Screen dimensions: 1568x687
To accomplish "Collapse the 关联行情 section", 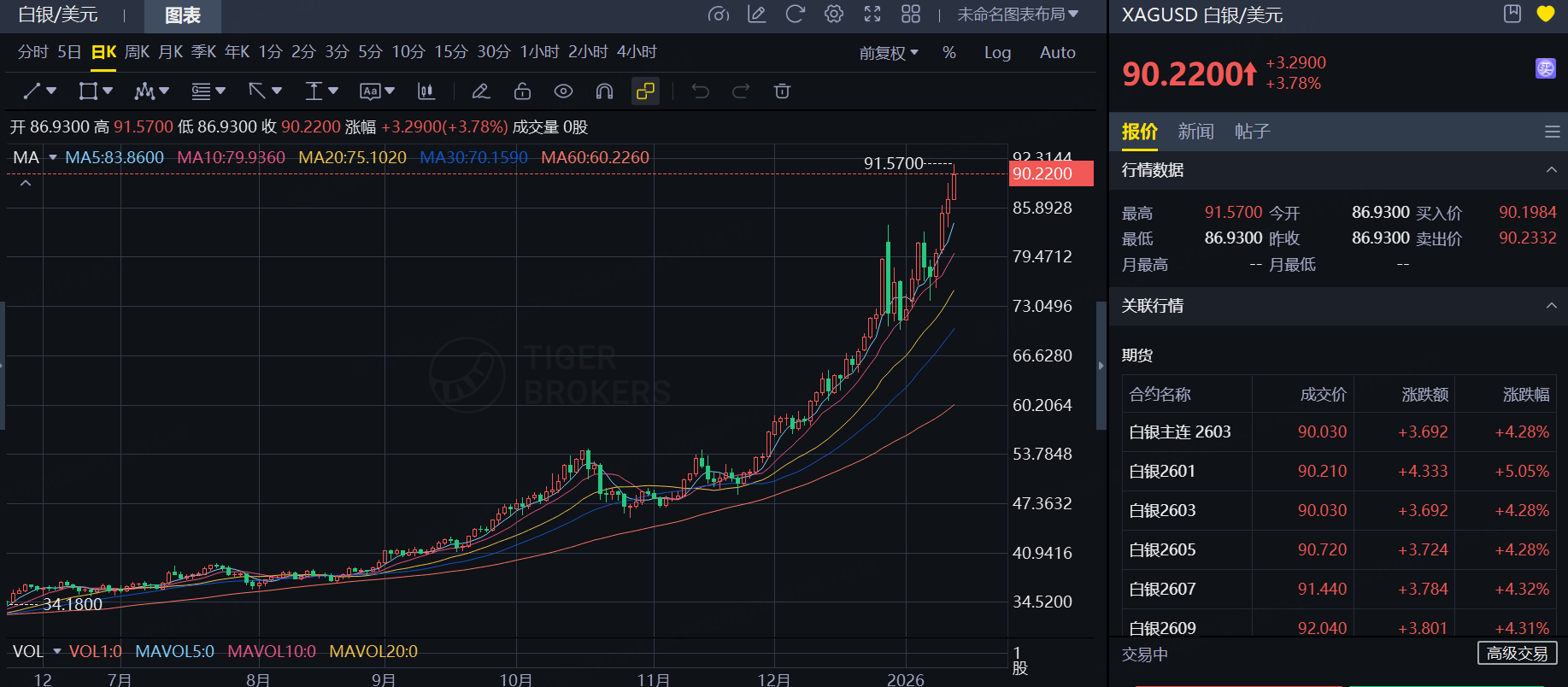I will pos(1552,306).
